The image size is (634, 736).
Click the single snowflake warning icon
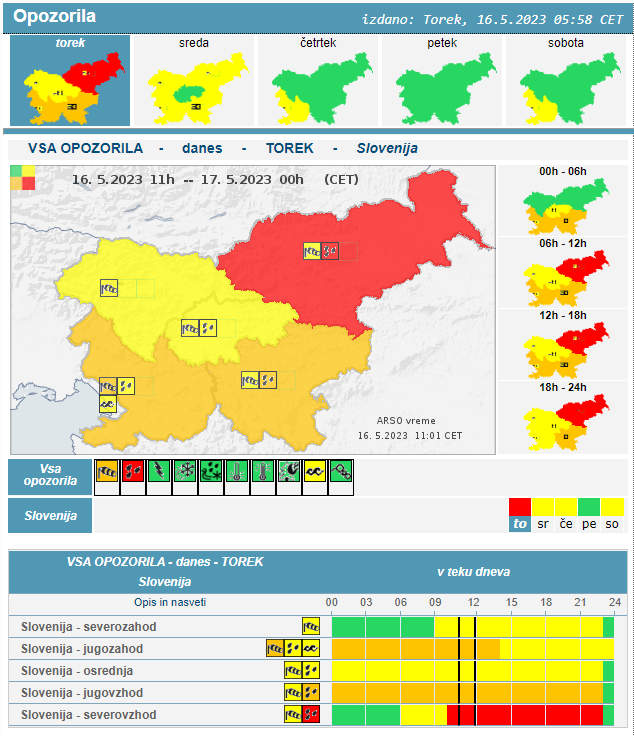click(x=184, y=472)
